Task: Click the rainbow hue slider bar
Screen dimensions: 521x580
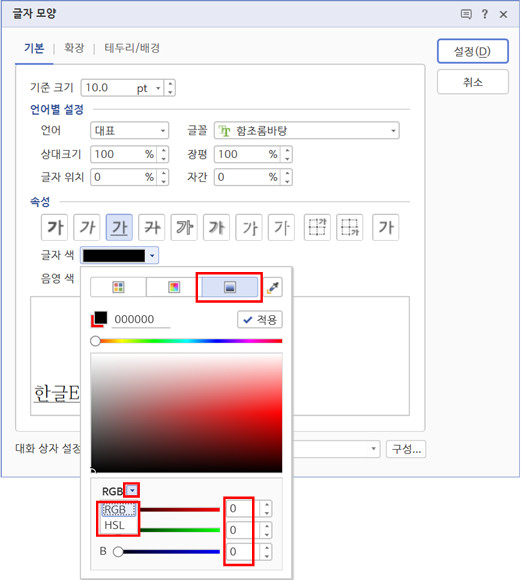Action: point(186,341)
